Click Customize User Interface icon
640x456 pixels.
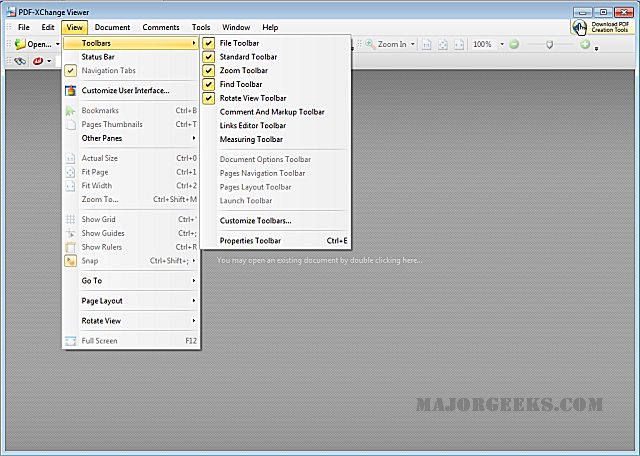tap(71, 91)
